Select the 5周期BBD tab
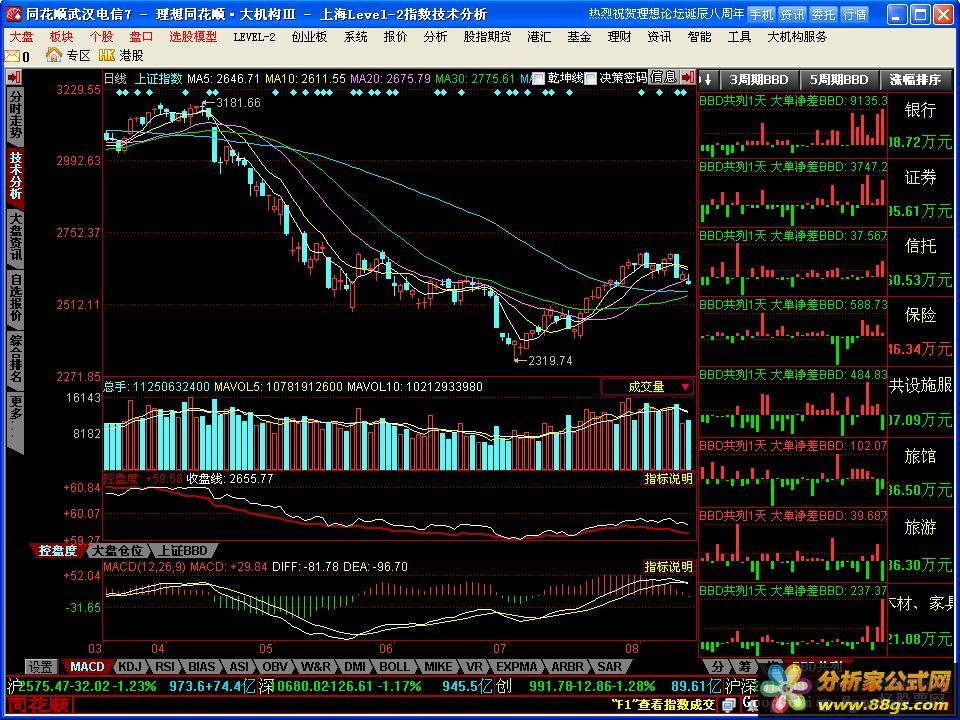The width and height of the screenshot is (960, 720). coord(839,80)
